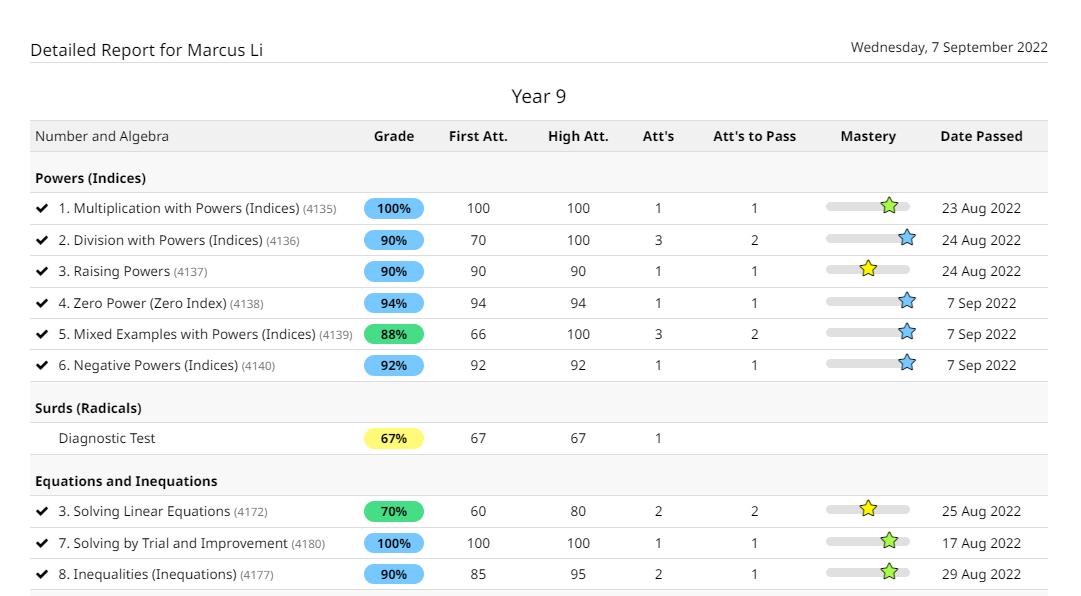This screenshot has height=596, width=1081.
Task: Select Equations and Inequations section header
Action: (x=126, y=481)
